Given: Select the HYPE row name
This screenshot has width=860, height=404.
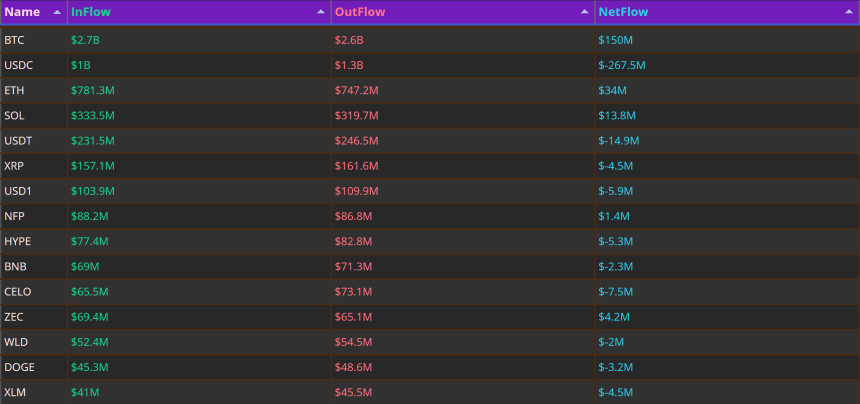Looking at the screenshot, I should click(18, 242).
